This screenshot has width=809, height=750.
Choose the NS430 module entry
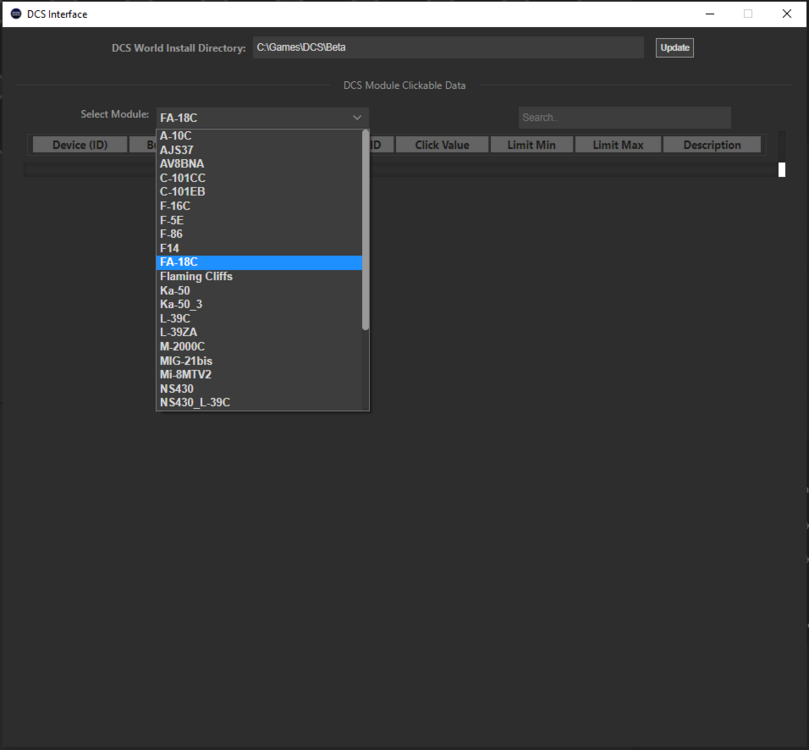[259, 389]
